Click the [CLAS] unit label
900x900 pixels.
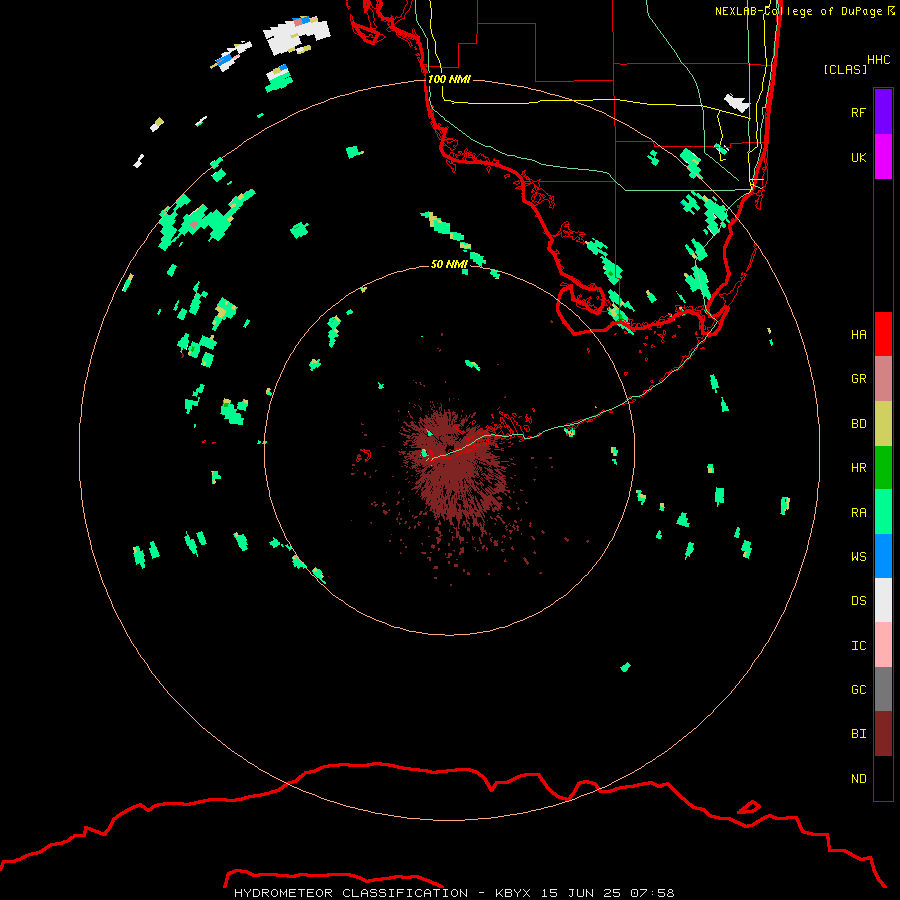coord(845,69)
